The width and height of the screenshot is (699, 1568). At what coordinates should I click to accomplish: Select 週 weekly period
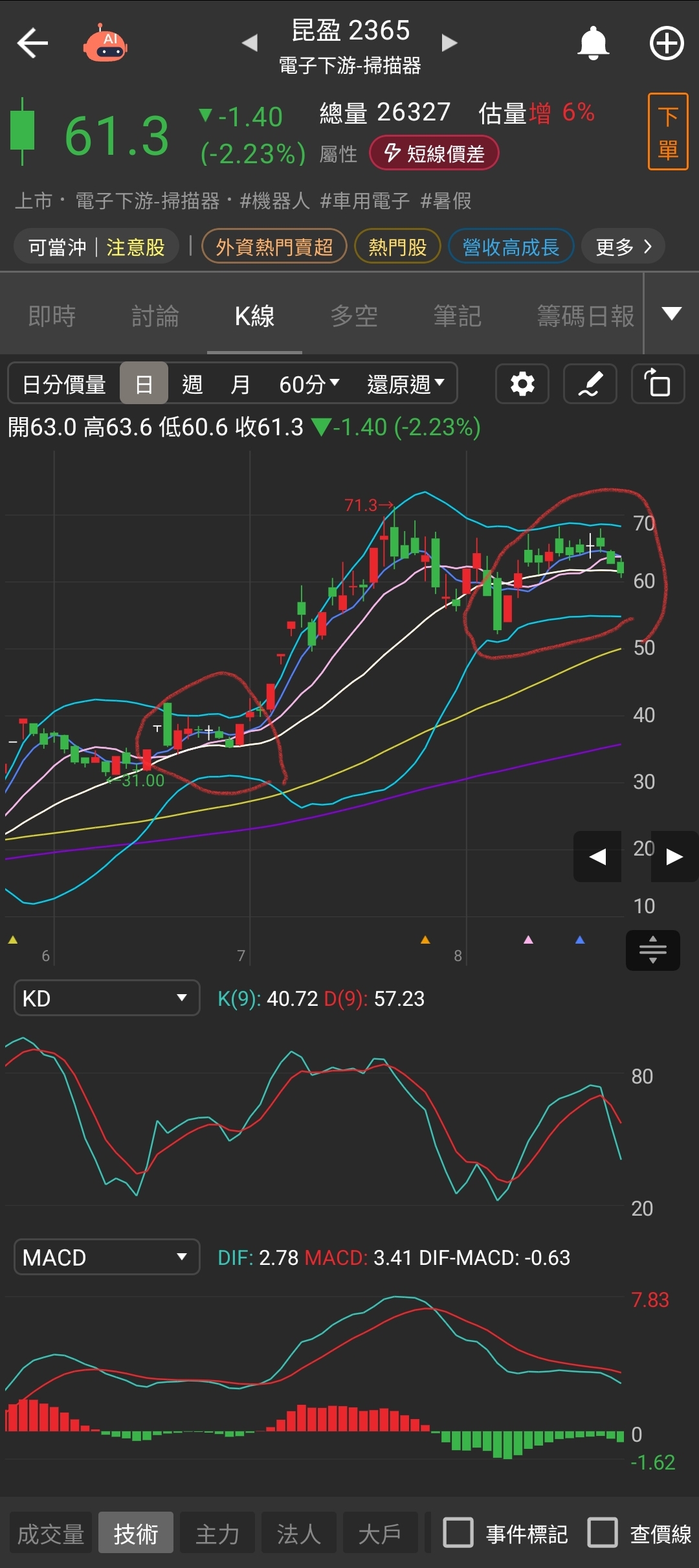192,384
